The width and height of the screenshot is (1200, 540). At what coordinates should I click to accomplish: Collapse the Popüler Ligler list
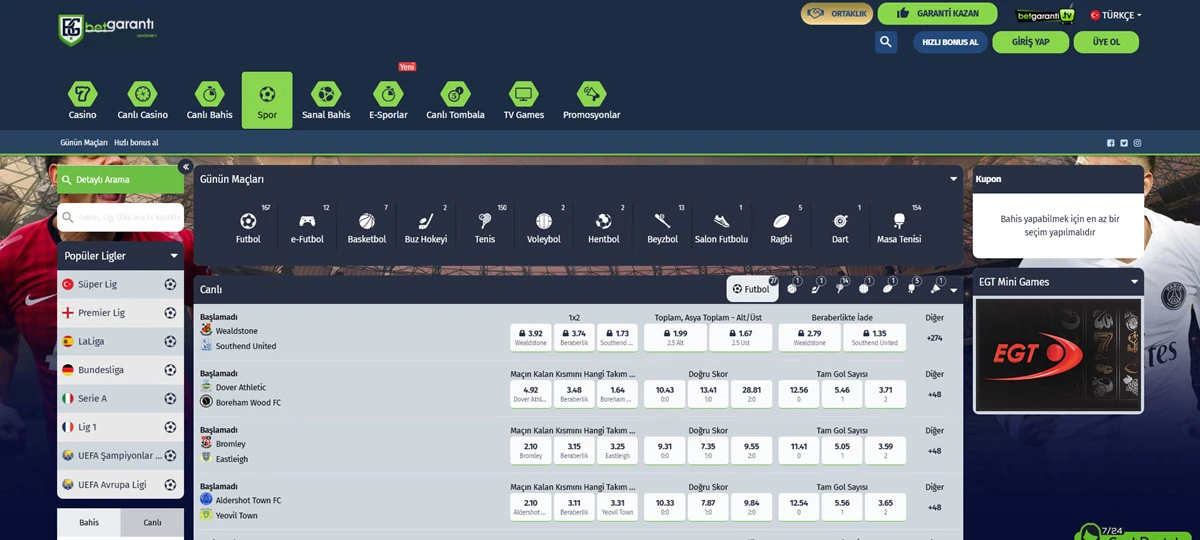tap(174, 256)
